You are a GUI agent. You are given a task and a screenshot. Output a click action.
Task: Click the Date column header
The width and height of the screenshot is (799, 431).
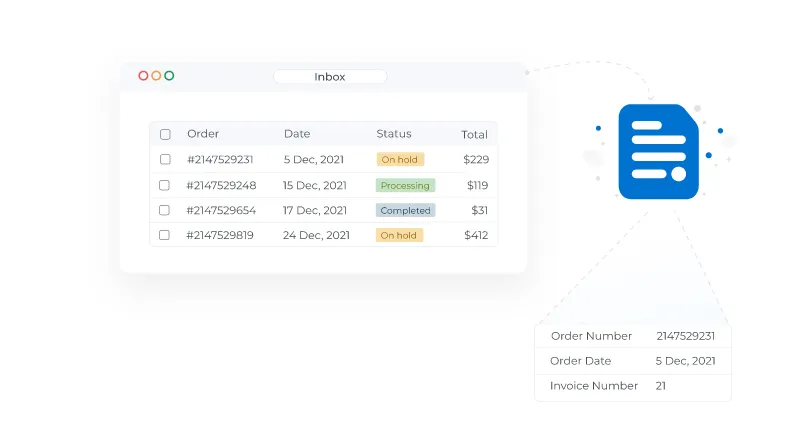[x=297, y=133]
